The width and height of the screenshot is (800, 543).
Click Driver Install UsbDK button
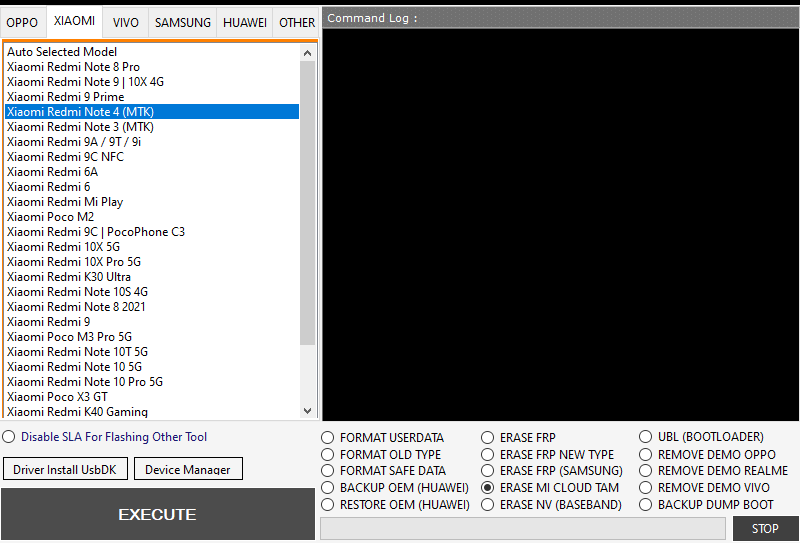pyautogui.click(x=65, y=469)
